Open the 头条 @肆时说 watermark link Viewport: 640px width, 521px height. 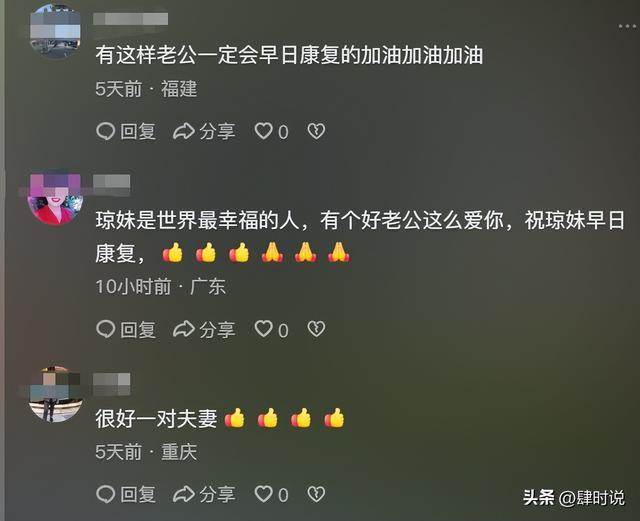573,498
